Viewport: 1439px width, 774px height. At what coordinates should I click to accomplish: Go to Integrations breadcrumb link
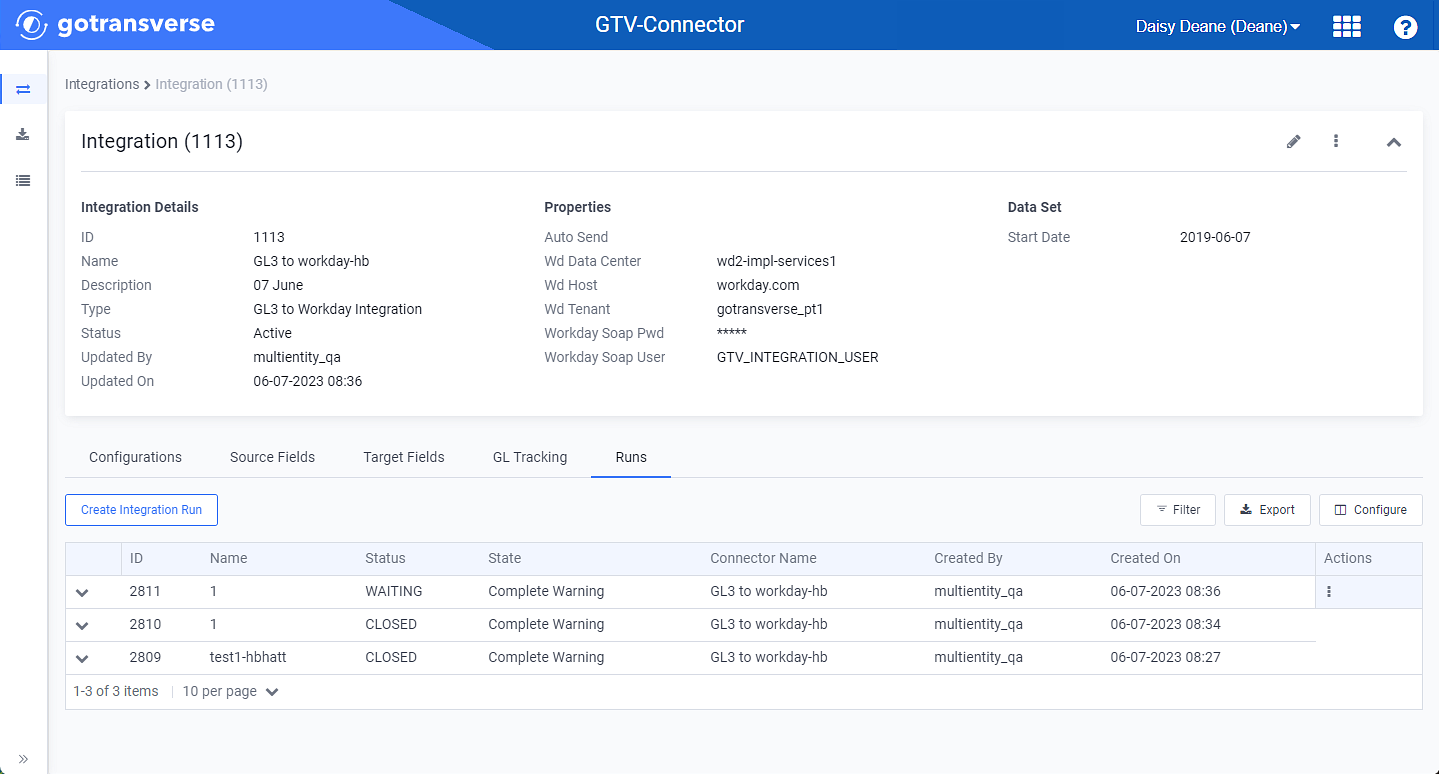102,84
